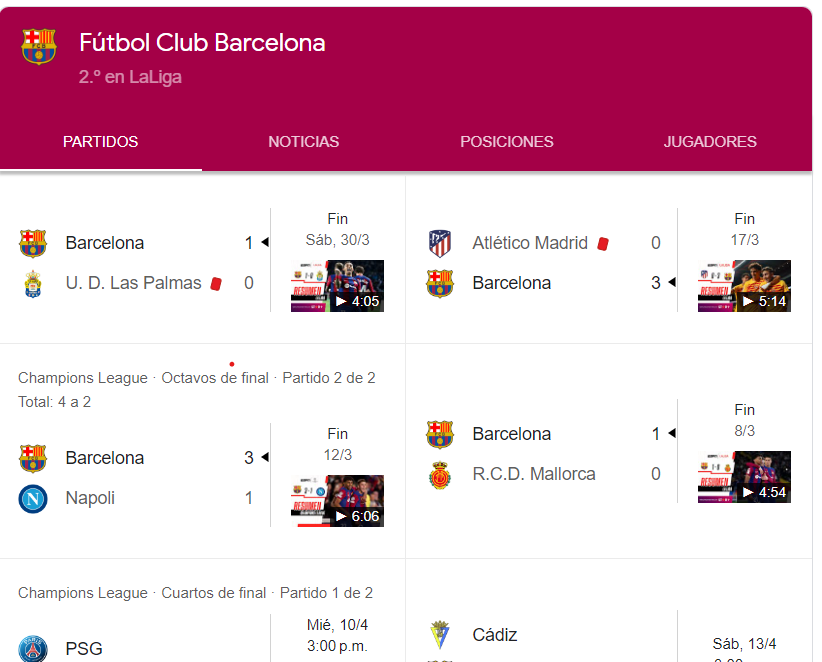Viewport: 822px width, 662px height.
Task: Click the PSG team logo
Action: [33, 649]
